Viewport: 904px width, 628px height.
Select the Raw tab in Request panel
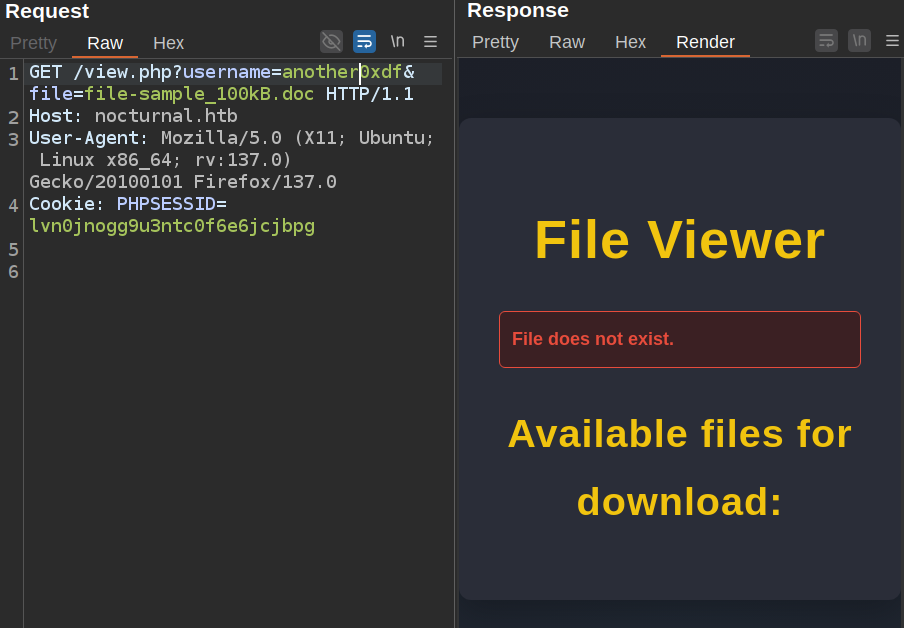[x=105, y=43]
